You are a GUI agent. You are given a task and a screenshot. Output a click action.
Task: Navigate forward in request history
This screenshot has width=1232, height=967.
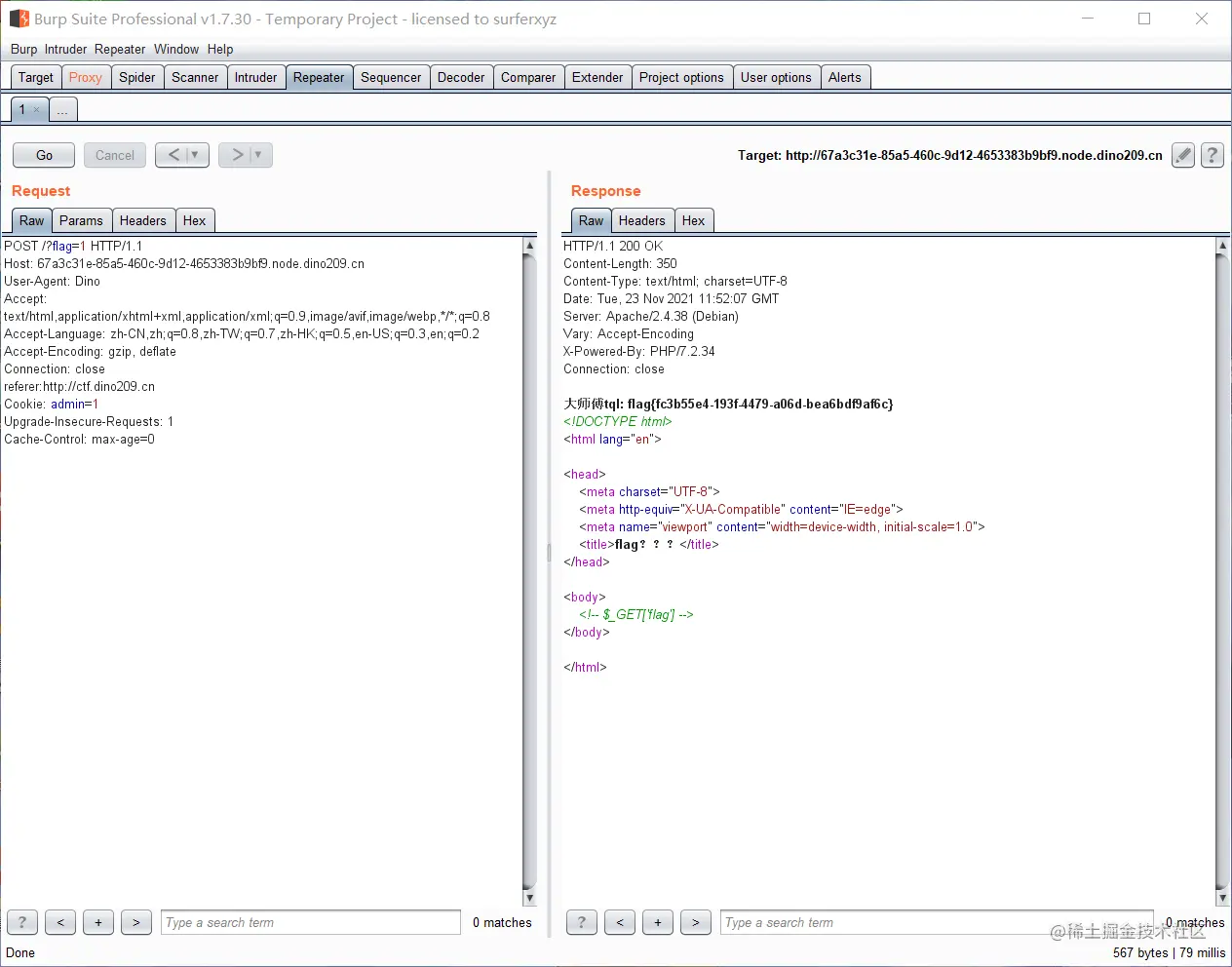[x=246, y=155]
